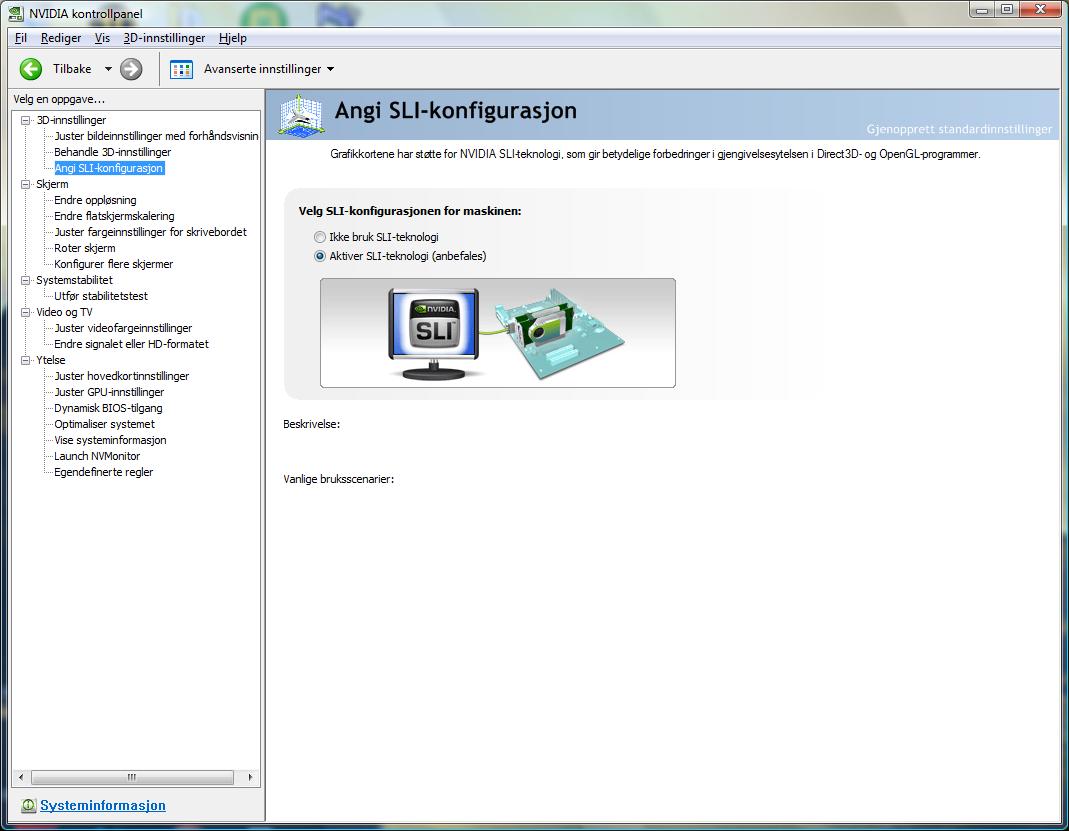Open the Fil menu

21,38
